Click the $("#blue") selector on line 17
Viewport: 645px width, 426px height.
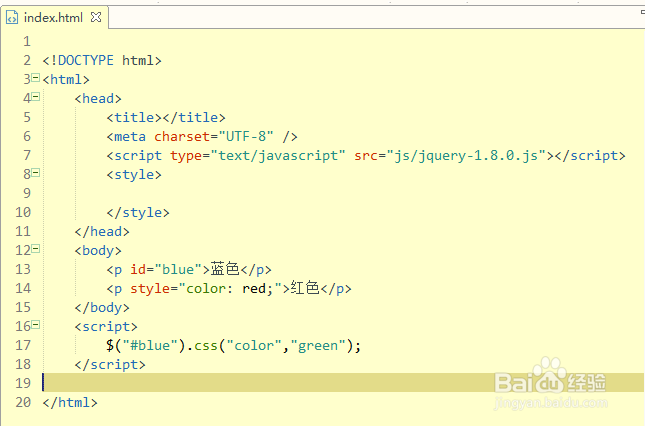[146, 345]
